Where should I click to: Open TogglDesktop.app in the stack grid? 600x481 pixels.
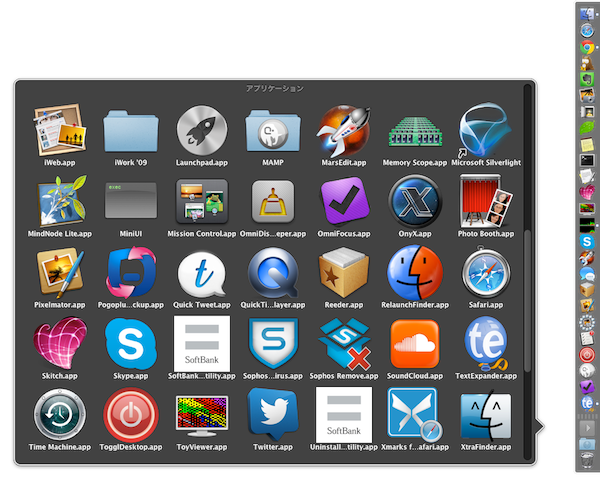coord(131,415)
